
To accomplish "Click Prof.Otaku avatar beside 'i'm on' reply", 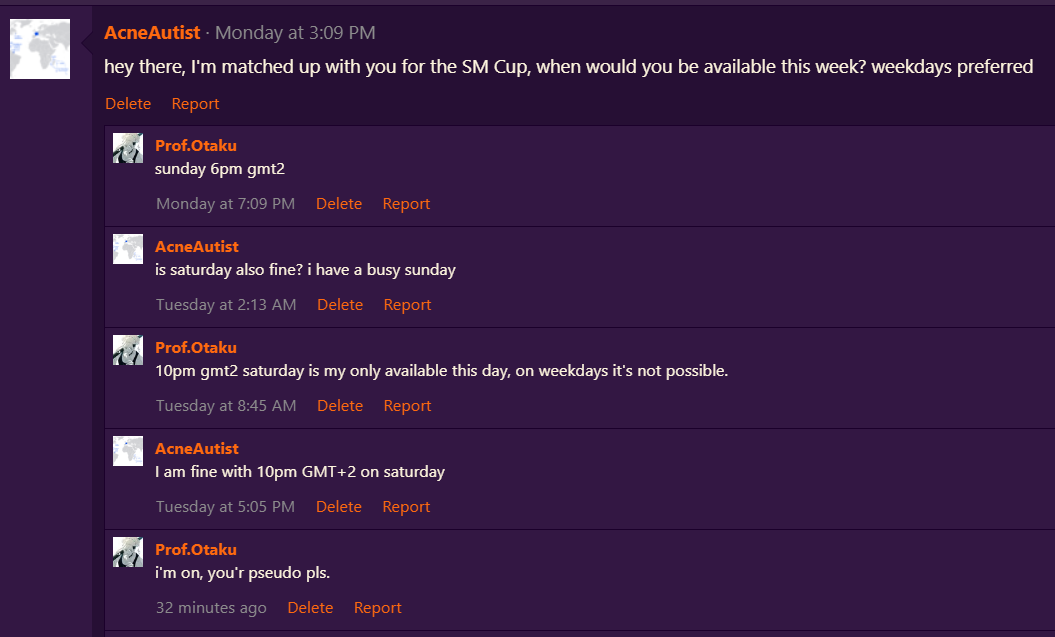I will pos(128,552).
